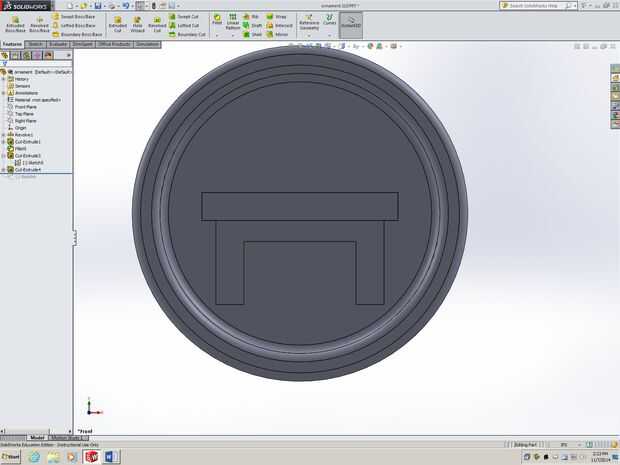The image size is (620, 465).
Task: Open the Curves dropdown arrow
Action: click(329, 36)
